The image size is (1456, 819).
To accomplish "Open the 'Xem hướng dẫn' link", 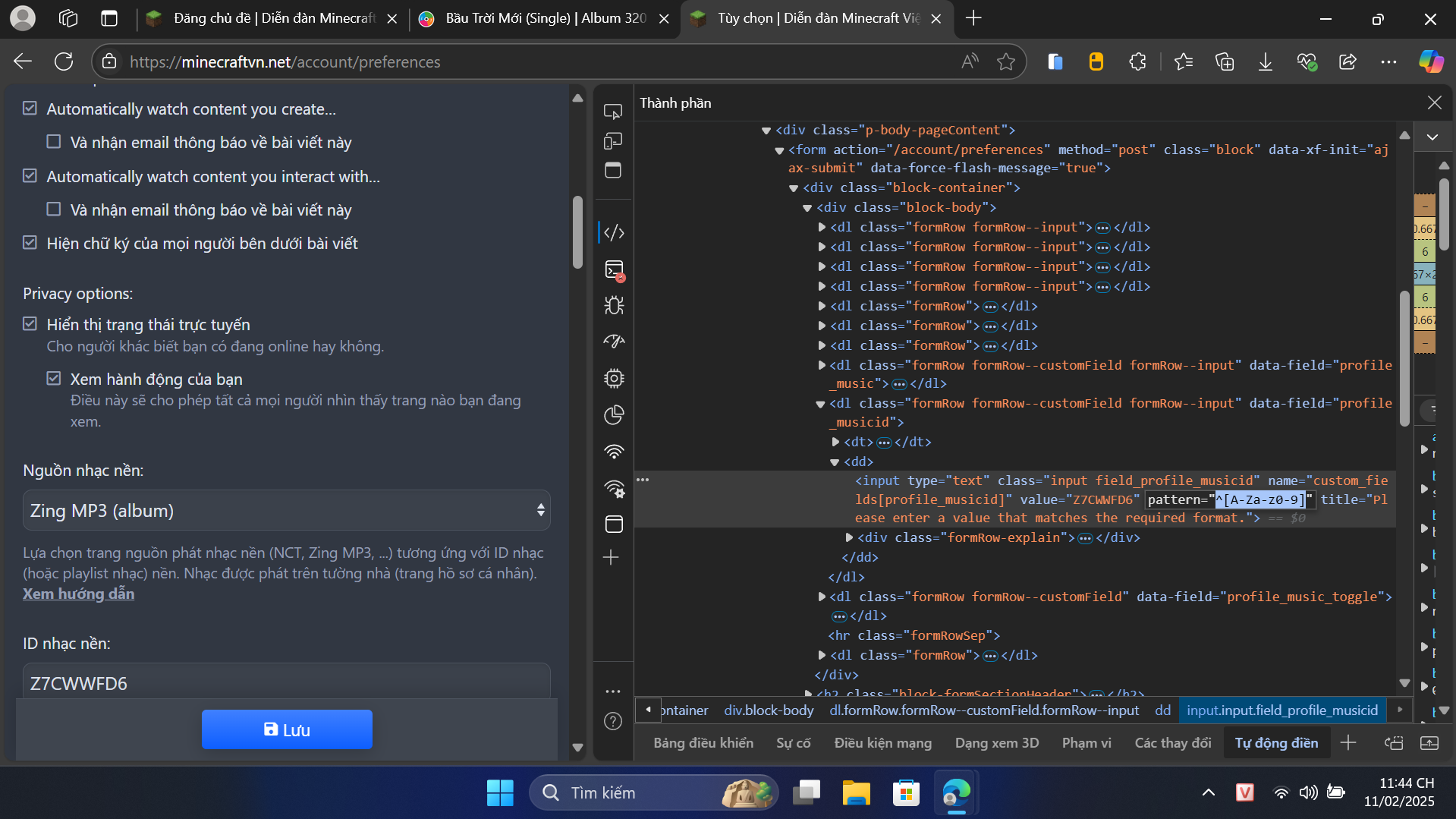I will click(78, 594).
